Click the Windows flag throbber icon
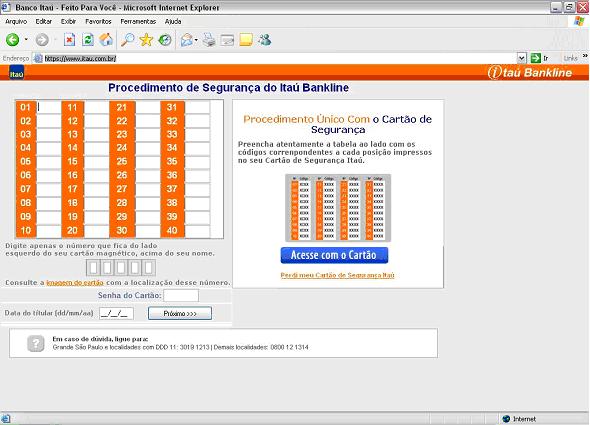This screenshot has width=590, height=425. tap(579, 21)
